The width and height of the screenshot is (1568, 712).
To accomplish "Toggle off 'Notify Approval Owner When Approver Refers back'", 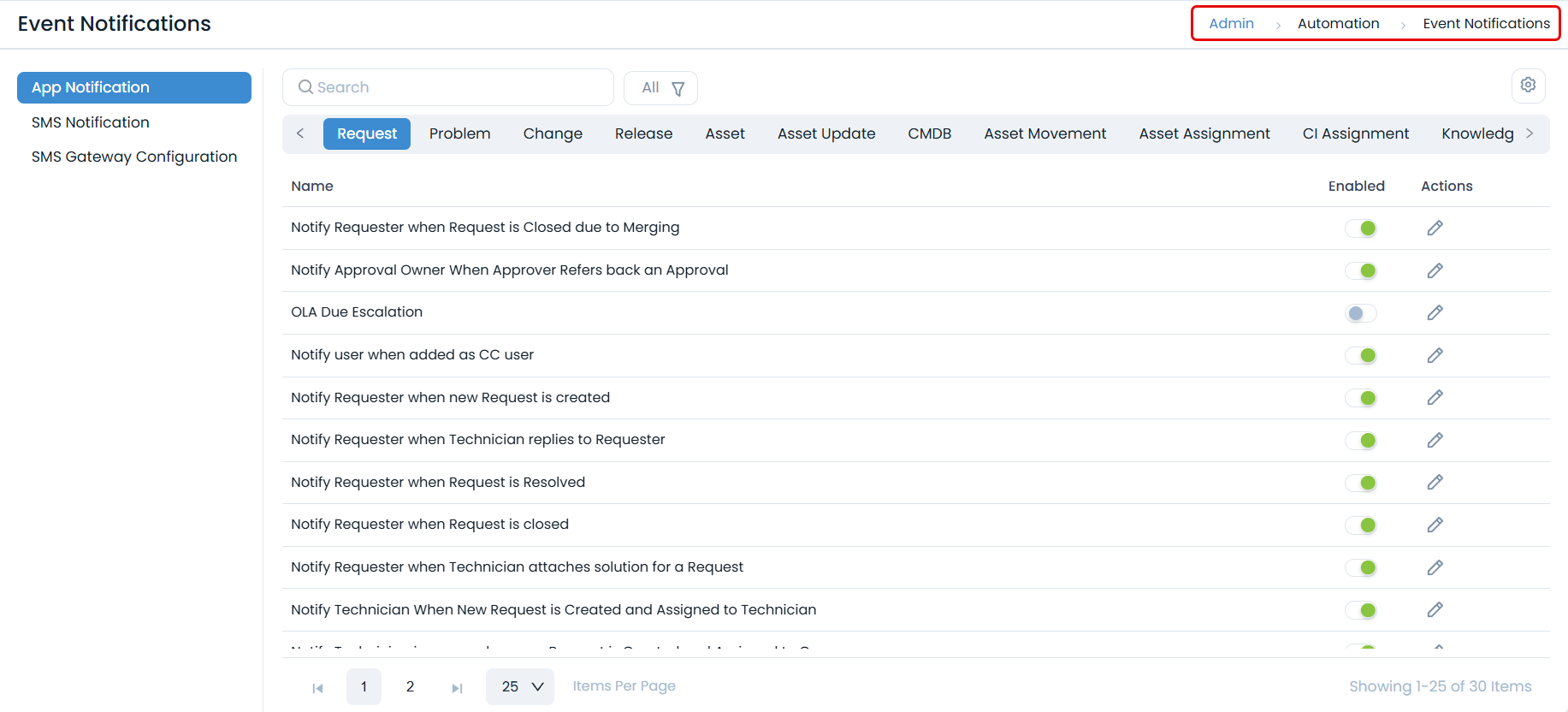I will pos(1361,270).
